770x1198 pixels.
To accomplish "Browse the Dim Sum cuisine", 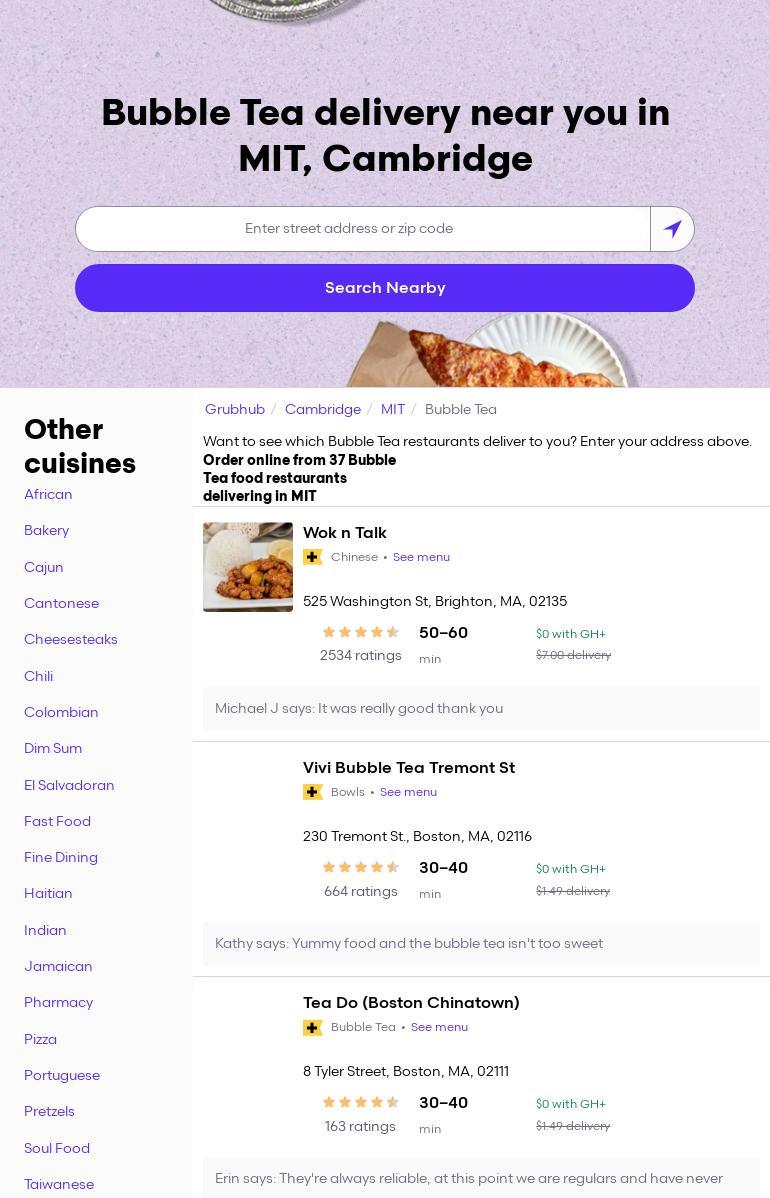I will [53, 748].
